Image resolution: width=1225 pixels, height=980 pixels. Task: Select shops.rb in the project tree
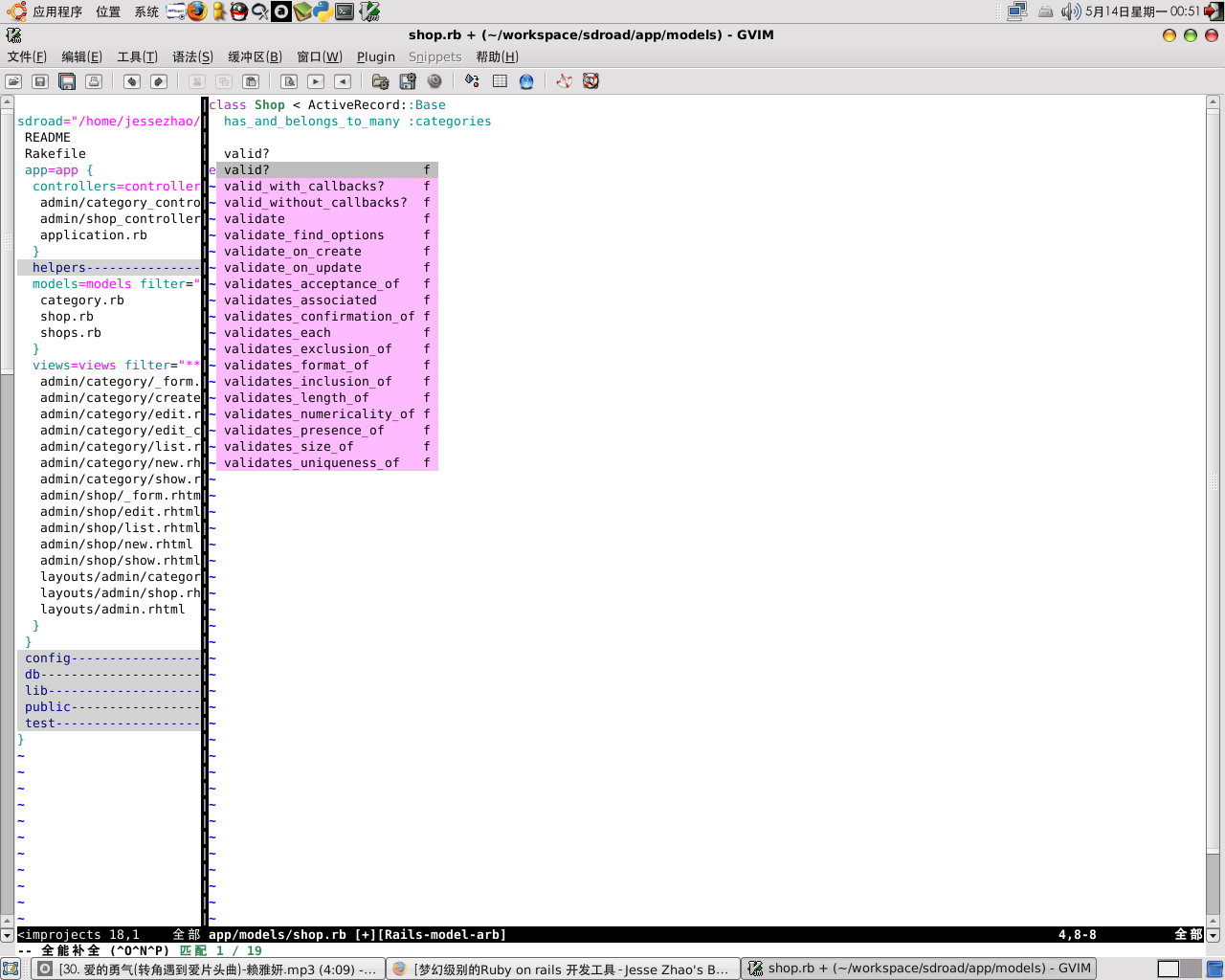[71, 333]
